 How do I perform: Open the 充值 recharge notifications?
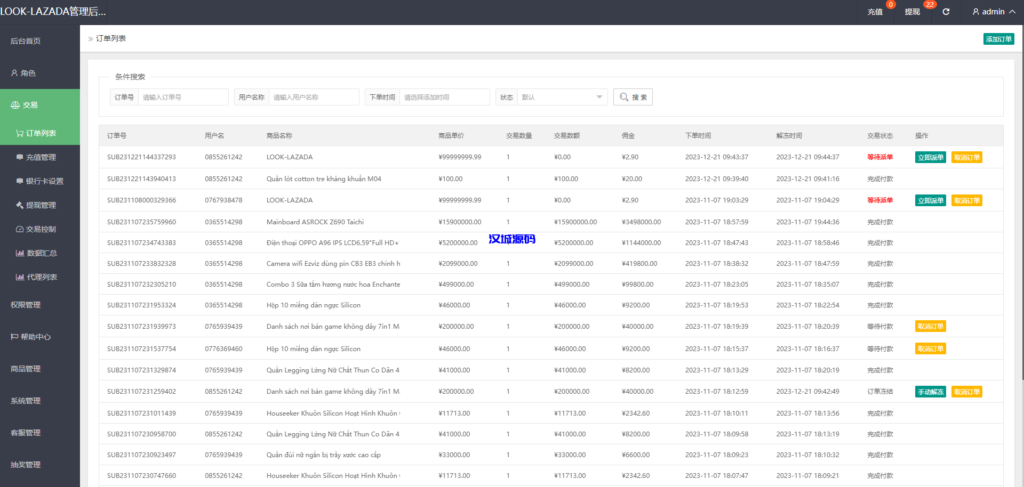[876, 12]
